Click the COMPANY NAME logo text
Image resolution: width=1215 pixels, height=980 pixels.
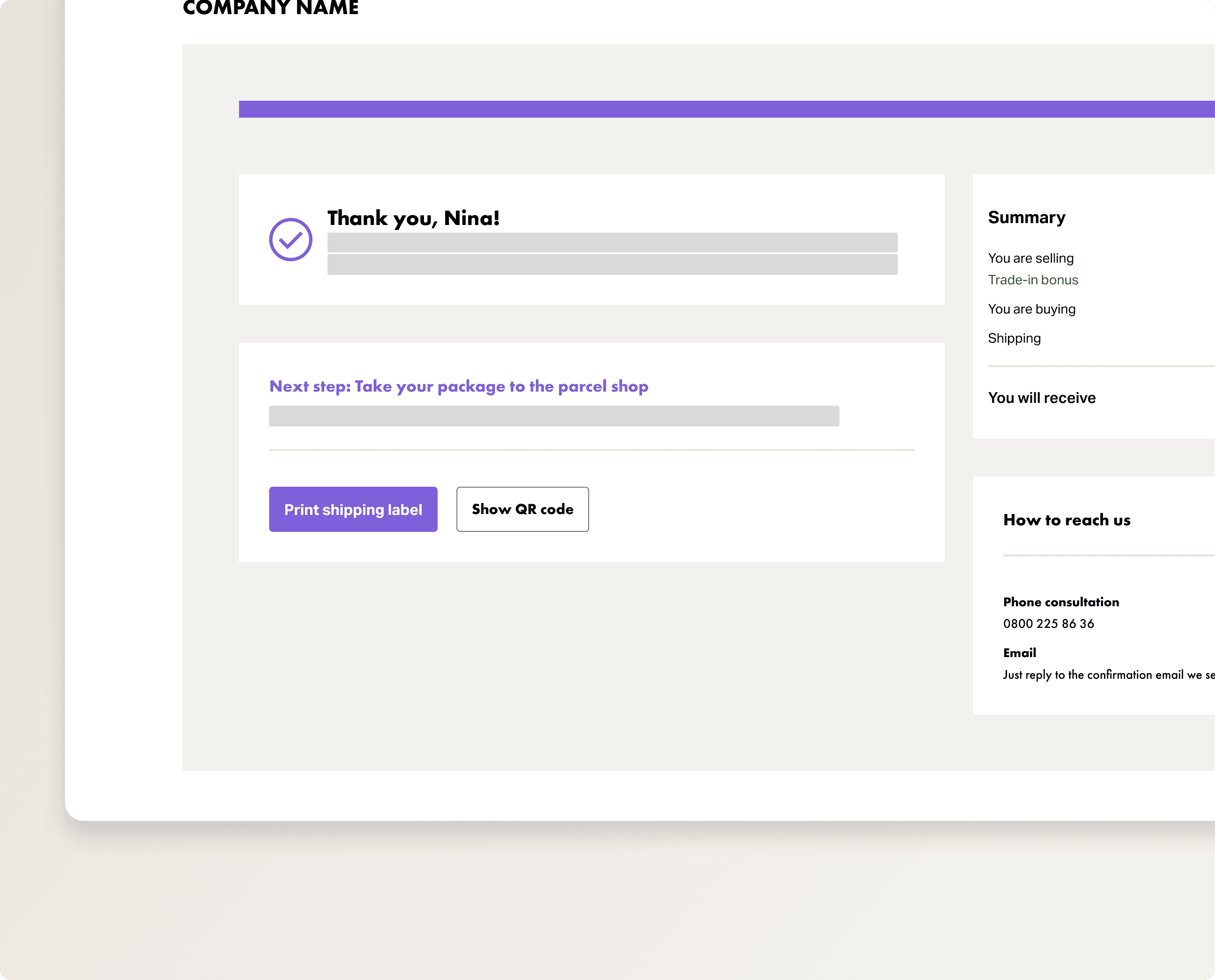[271, 8]
